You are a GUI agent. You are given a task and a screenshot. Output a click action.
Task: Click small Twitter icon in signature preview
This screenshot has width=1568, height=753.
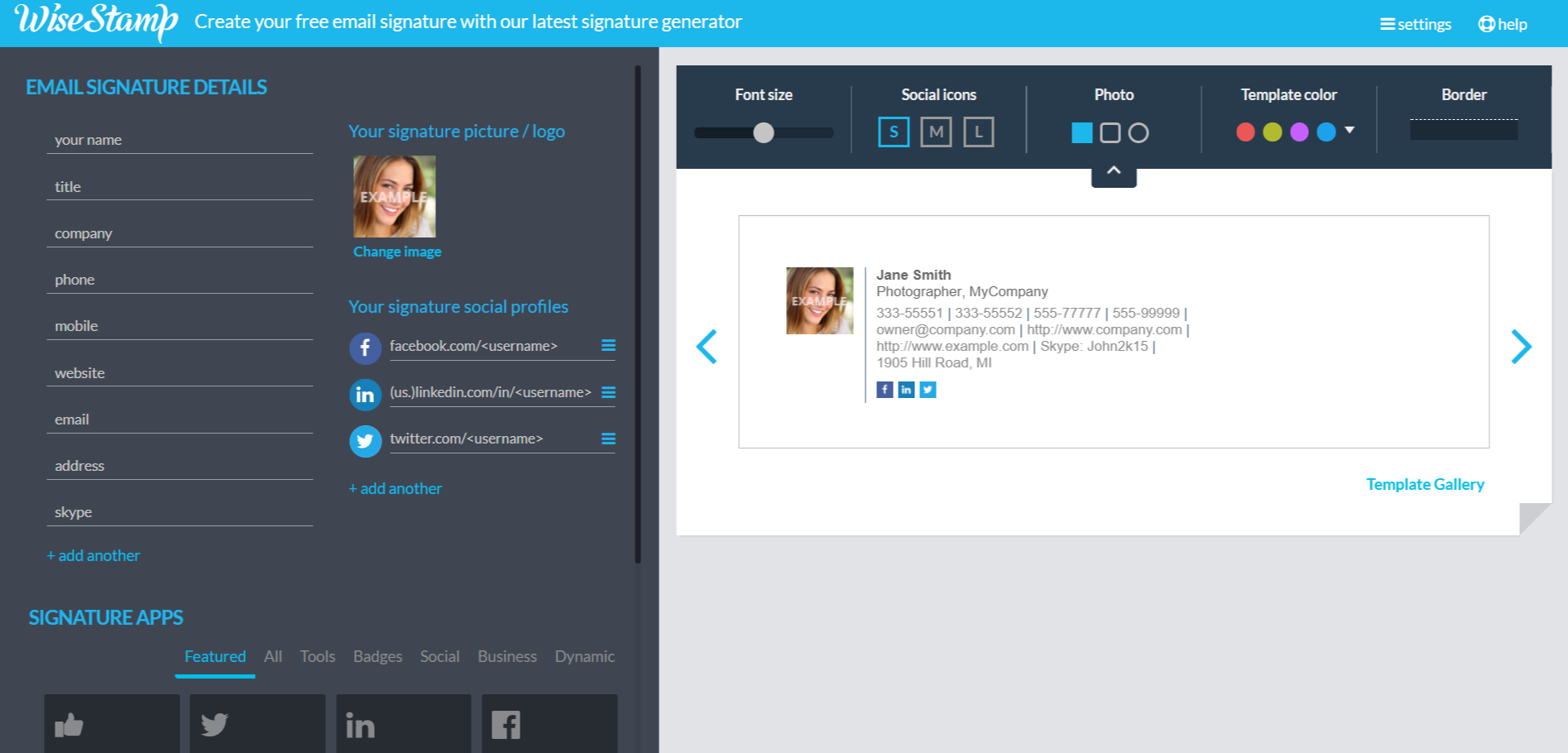point(928,390)
